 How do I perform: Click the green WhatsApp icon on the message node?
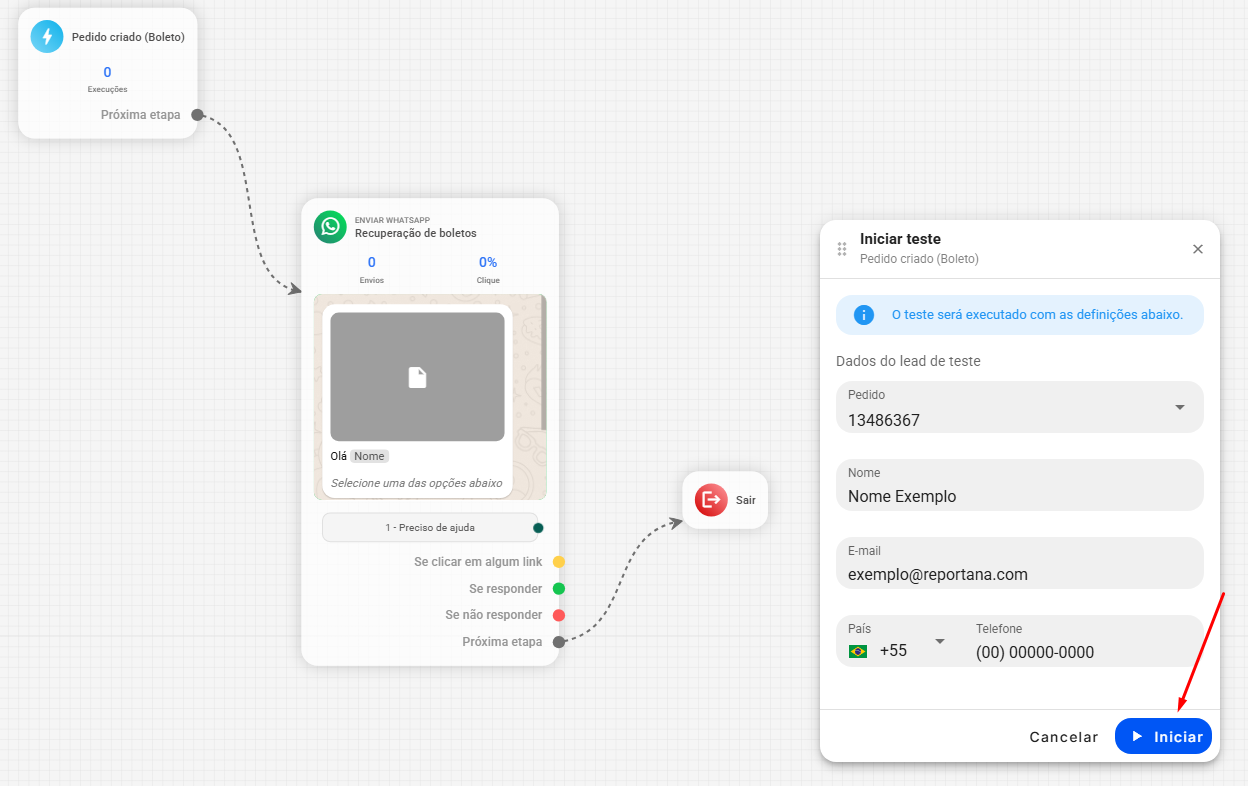pos(330,227)
